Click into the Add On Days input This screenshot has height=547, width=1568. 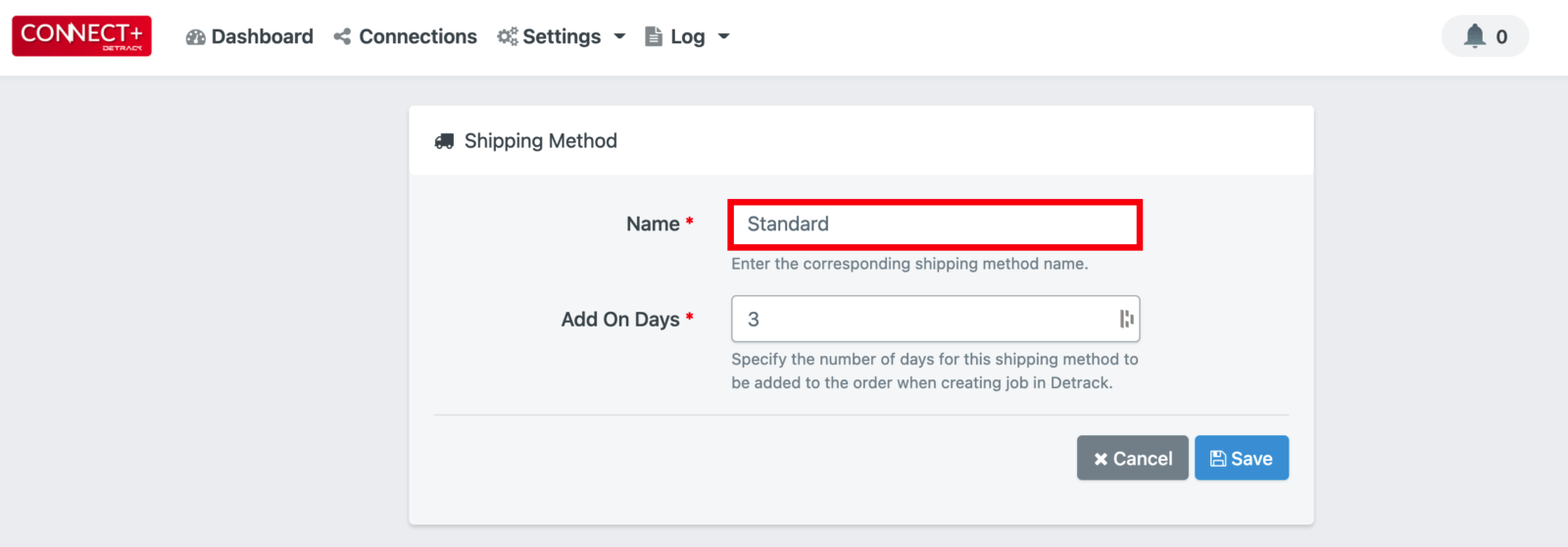pos(935,320)
